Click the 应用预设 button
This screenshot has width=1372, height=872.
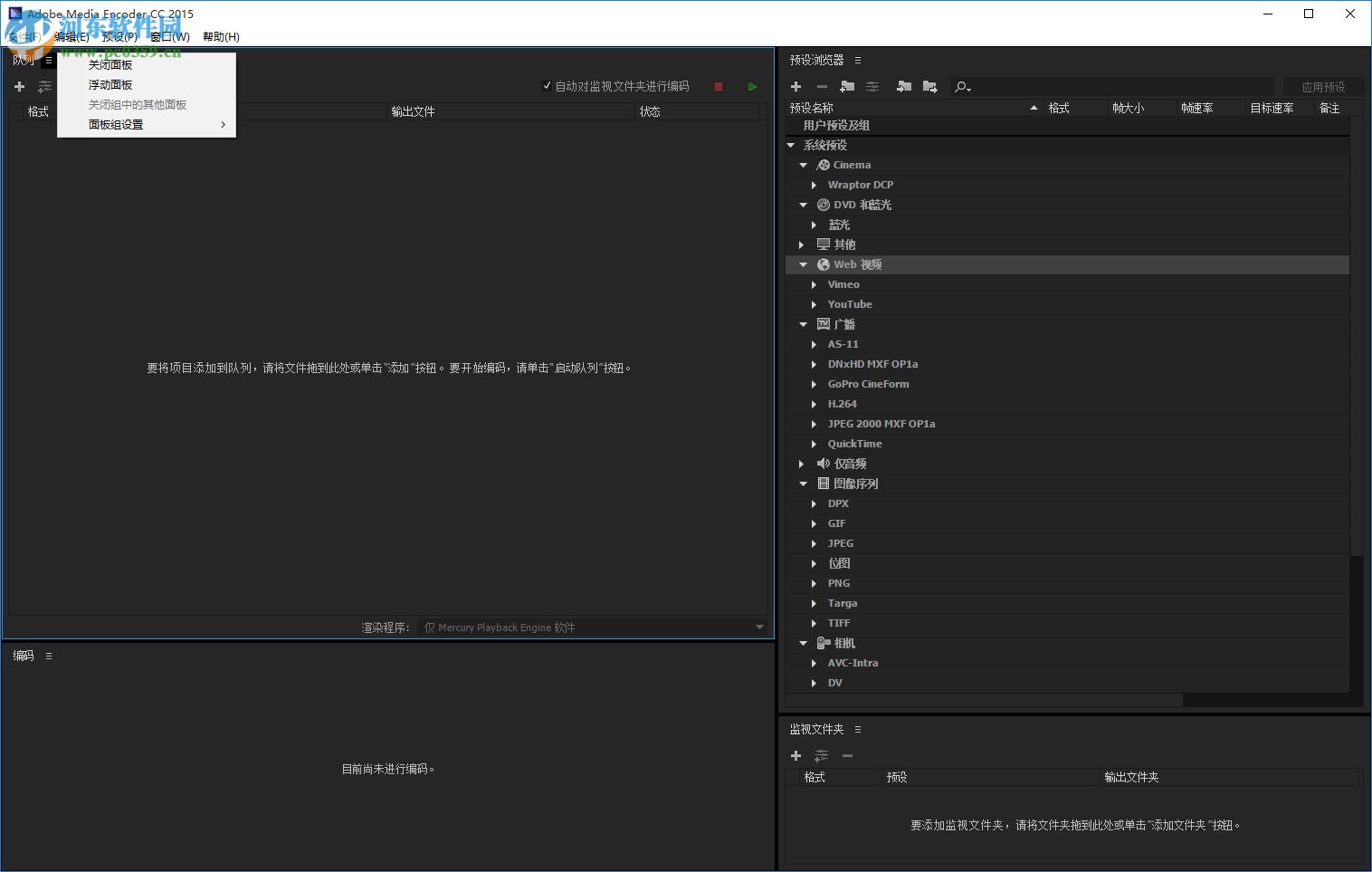pos(1324,86)
